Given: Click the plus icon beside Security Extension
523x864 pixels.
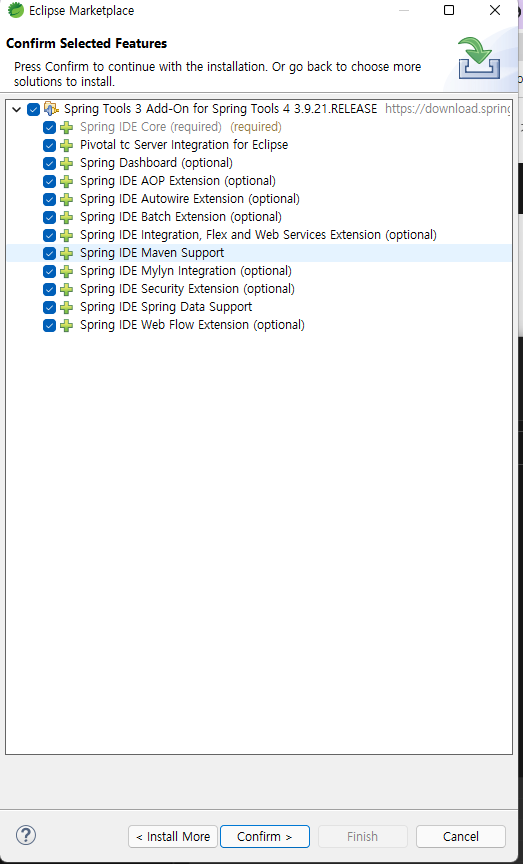Looking at the screenshot, I should (x=67, y=289).
